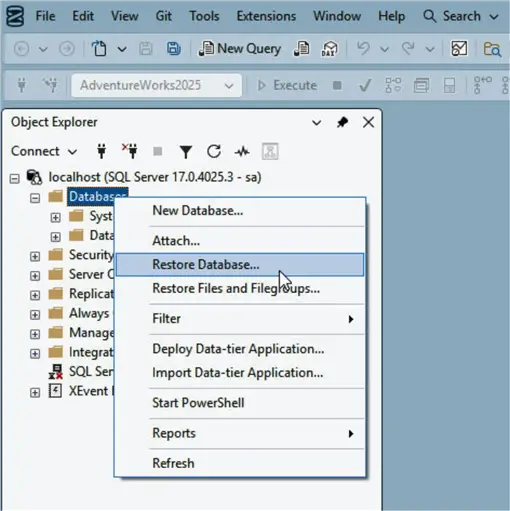Click the Execute button
The width and height of the screenshot is (510, 511).
point(287,86)
